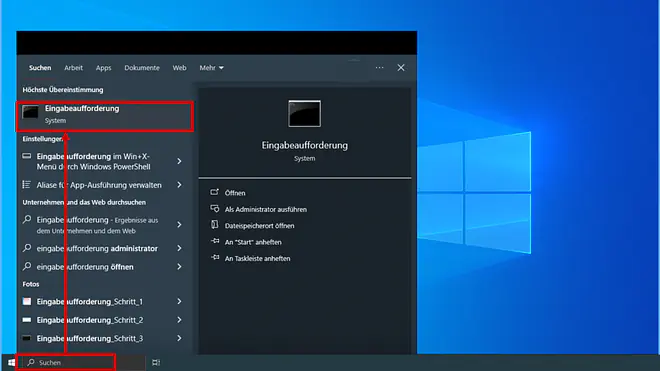
Task: Expand eingabeaufforderung administrator suggestion arrow
Action: click(x=179, y=248)
